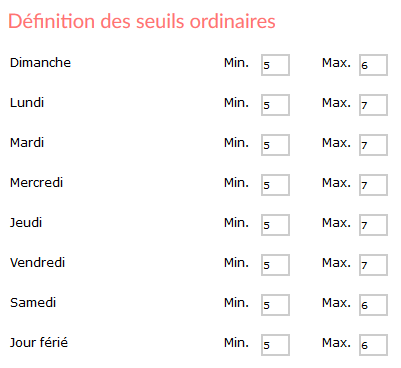Focus the Mardi Max. field
Image resolution: width=401 pixels, height=368 pixels.
pyautogui.click(x=373, y=145)
